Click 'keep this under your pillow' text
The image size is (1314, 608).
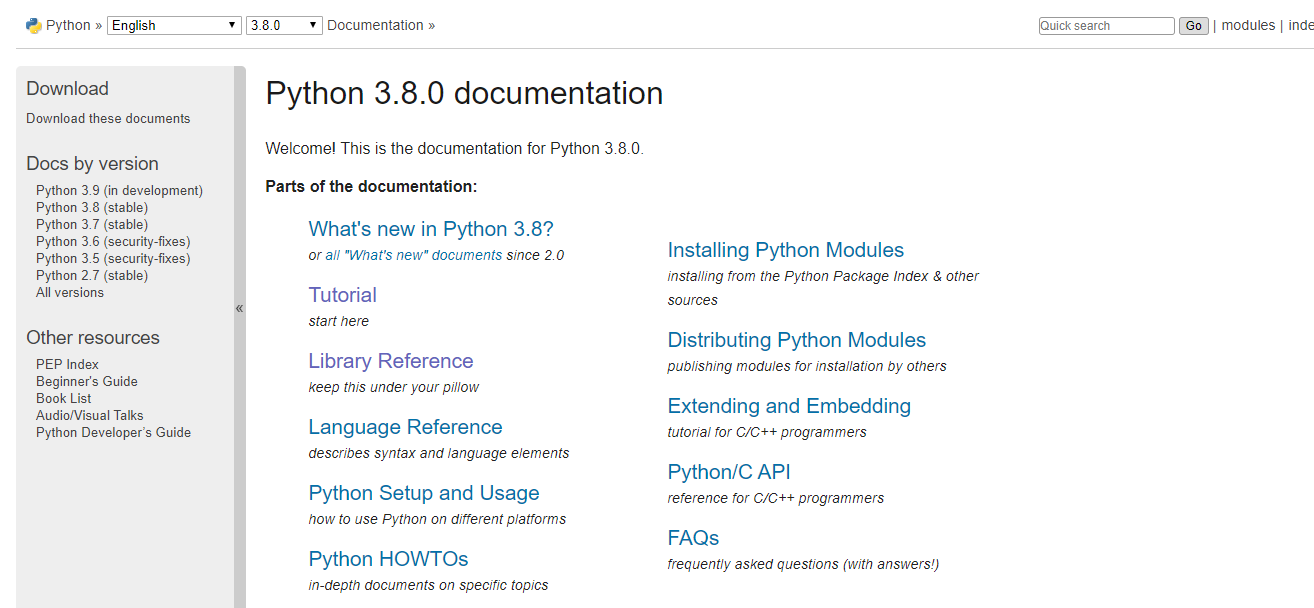[x=394, y=387]
